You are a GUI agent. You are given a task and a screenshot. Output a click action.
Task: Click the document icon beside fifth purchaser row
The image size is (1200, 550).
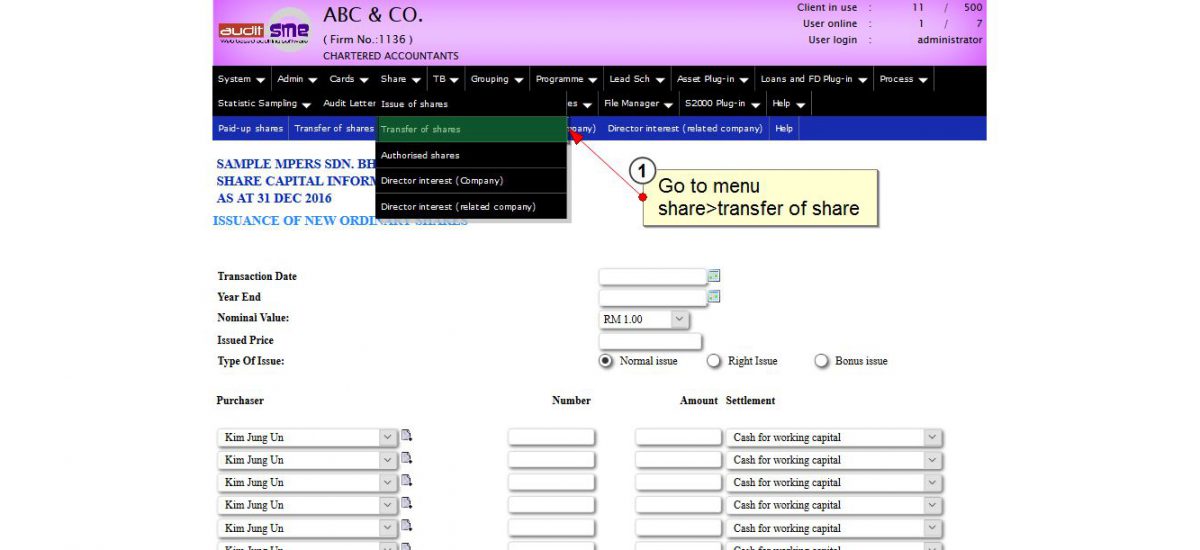(x=407, y=527)
